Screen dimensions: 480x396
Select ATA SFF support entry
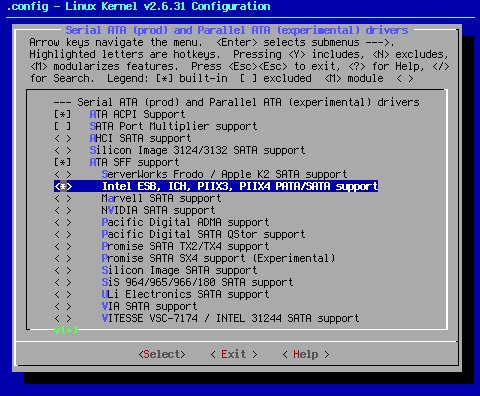click(134, 162)
